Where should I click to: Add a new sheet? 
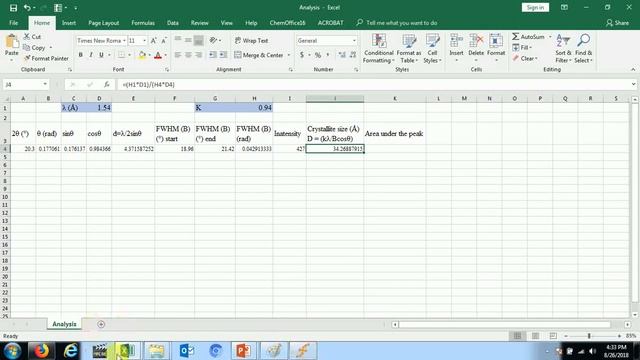pyautogui.click(x=101, y=324)
